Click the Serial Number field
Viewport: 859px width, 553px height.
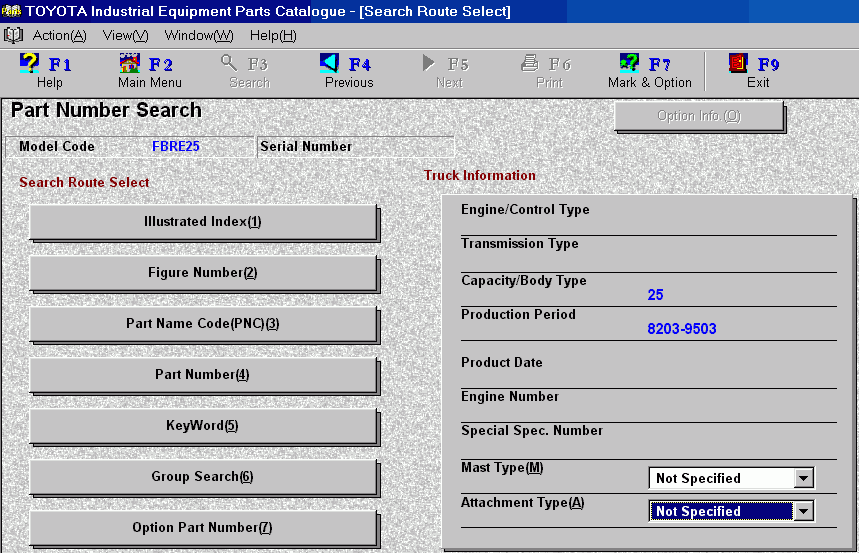pos(356,147)
